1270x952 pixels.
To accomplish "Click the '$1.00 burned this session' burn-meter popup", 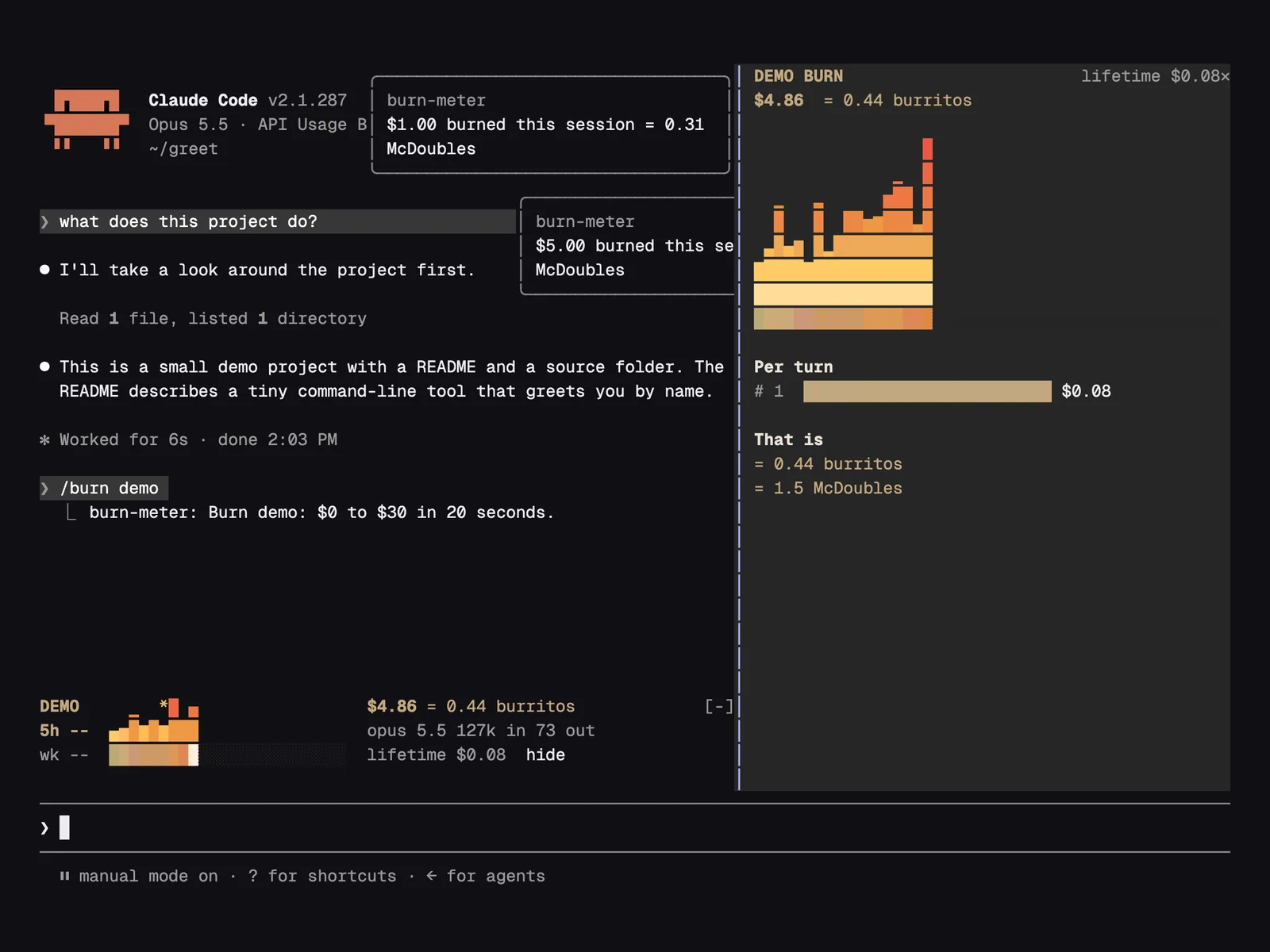I will click(x=550, y=125).
